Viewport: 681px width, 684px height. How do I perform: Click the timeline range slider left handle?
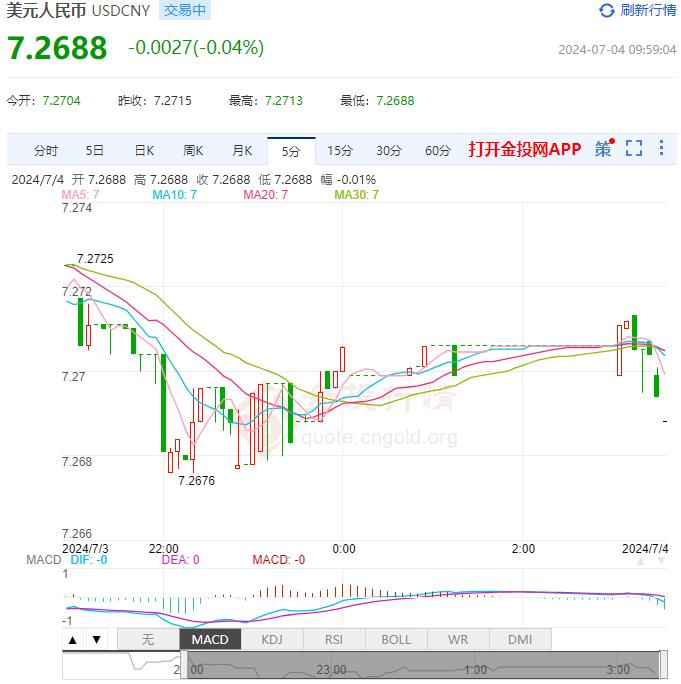[x=184, y=665]
